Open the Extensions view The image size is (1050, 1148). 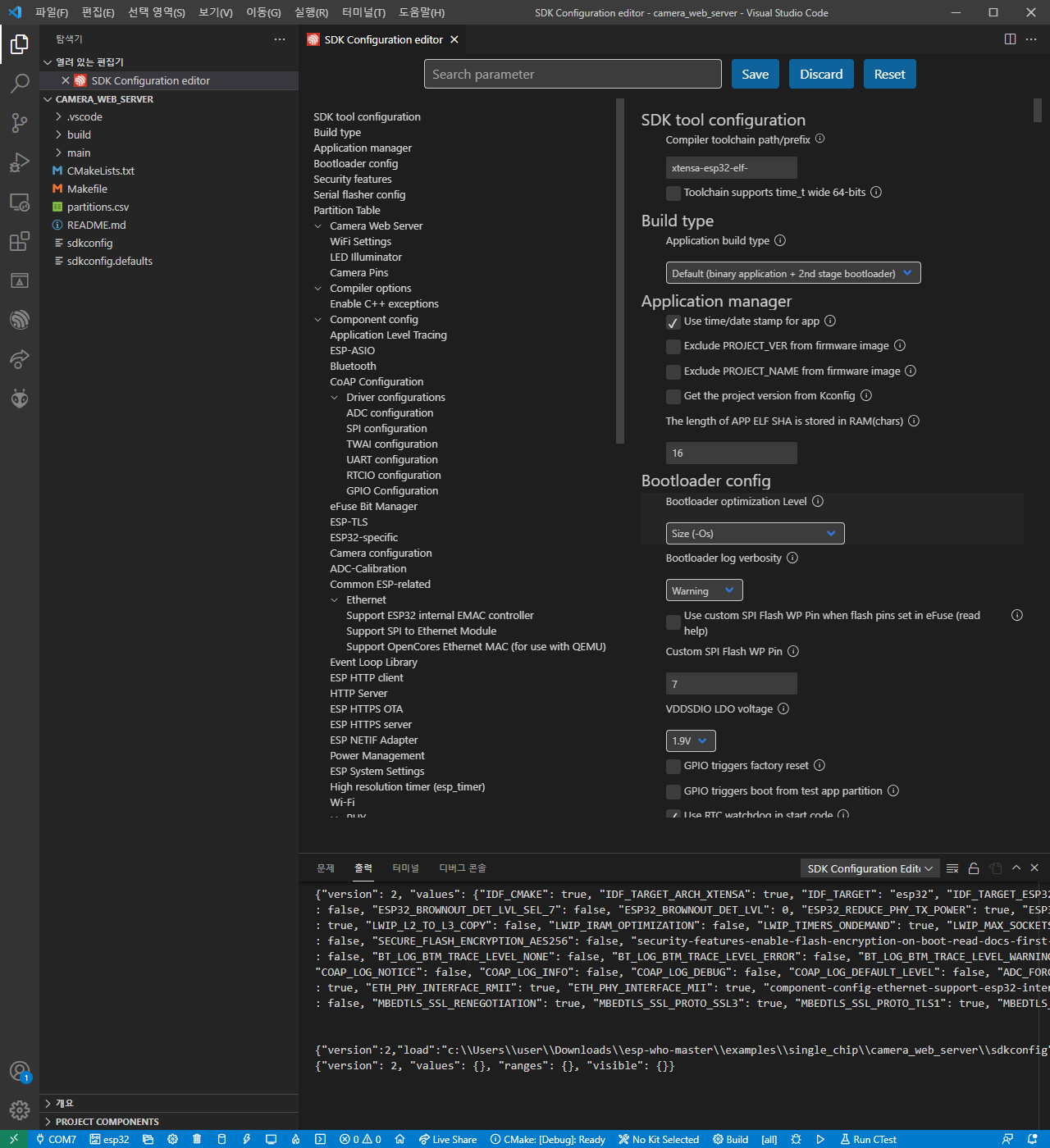(20, 241)
